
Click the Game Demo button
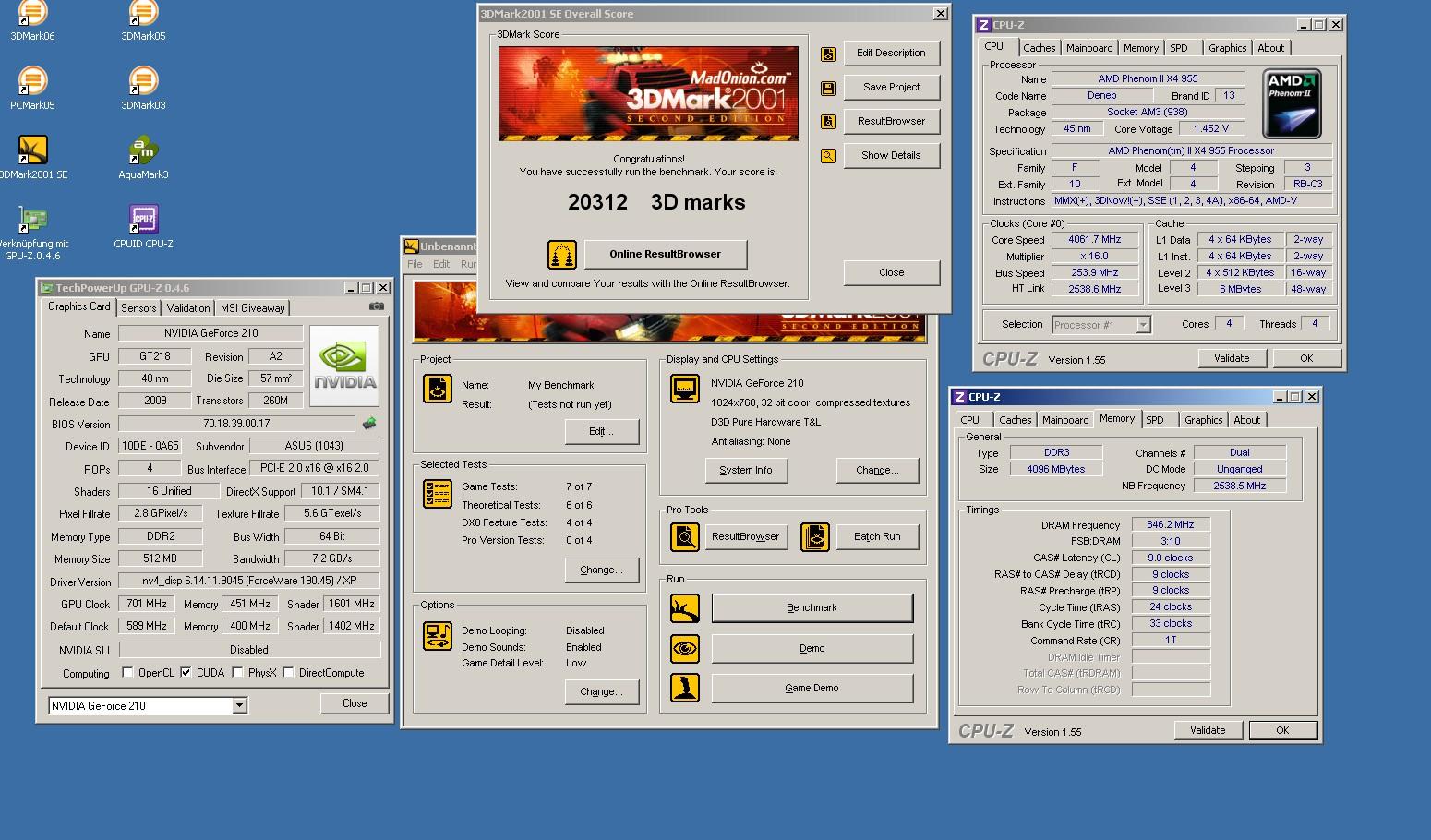click(812, 688)
